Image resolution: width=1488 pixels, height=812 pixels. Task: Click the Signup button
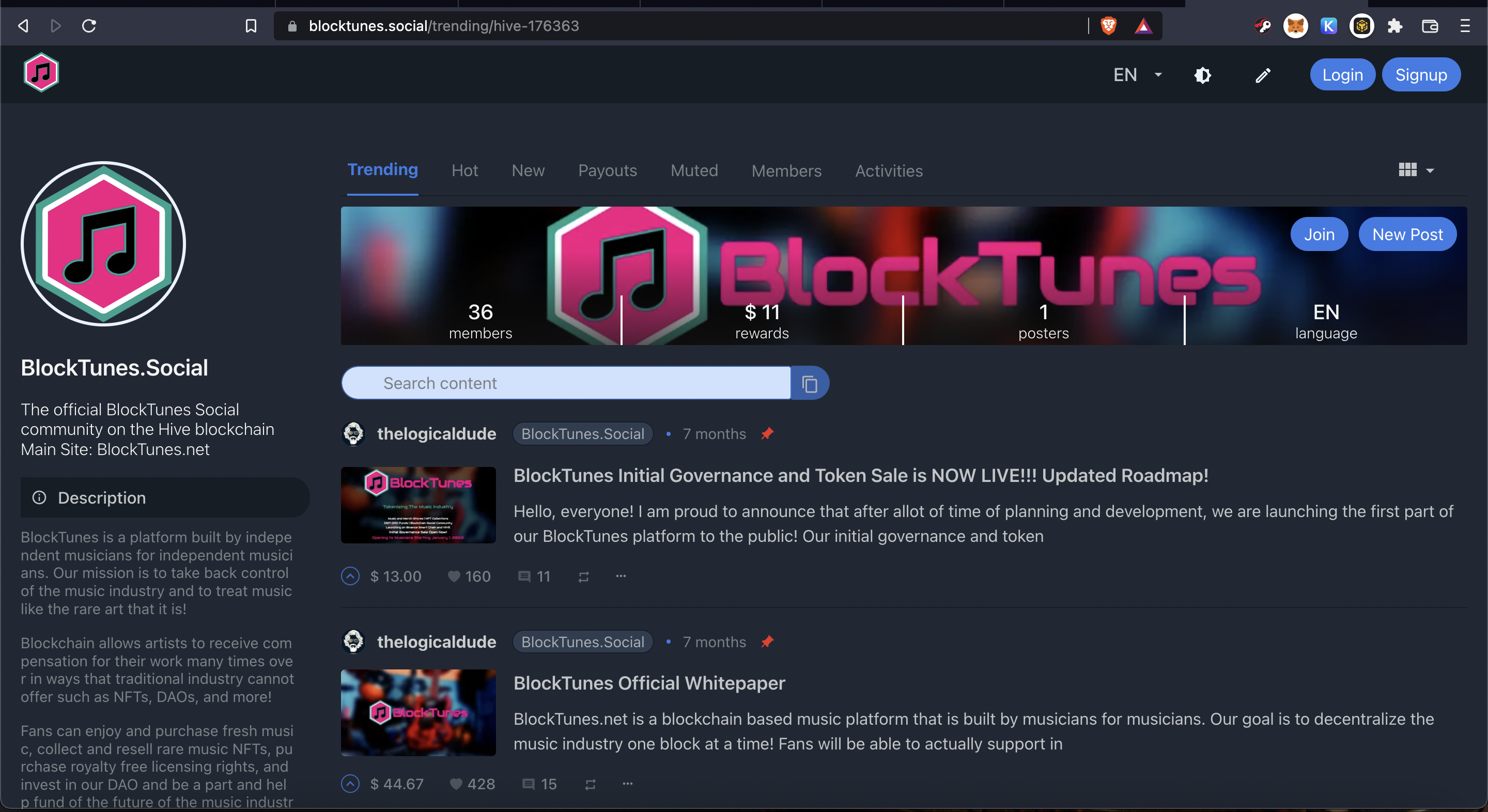pos(1421,74)
